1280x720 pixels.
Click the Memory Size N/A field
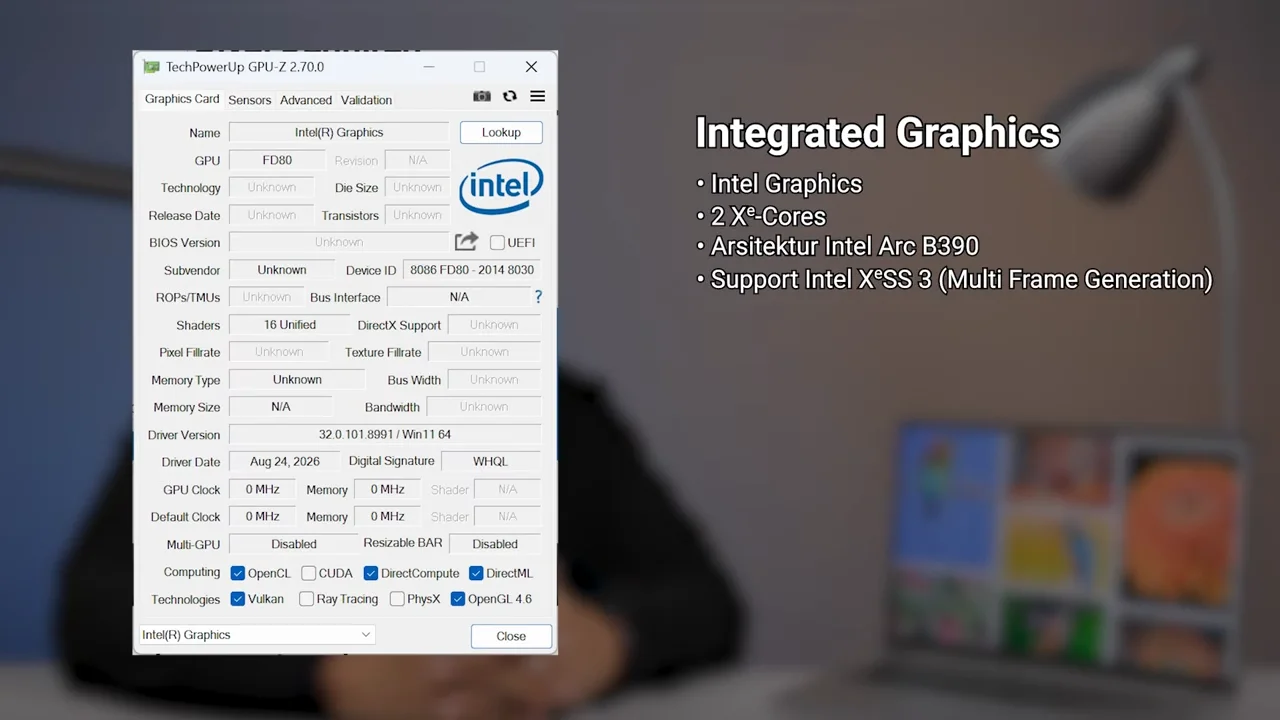point(281,407)
